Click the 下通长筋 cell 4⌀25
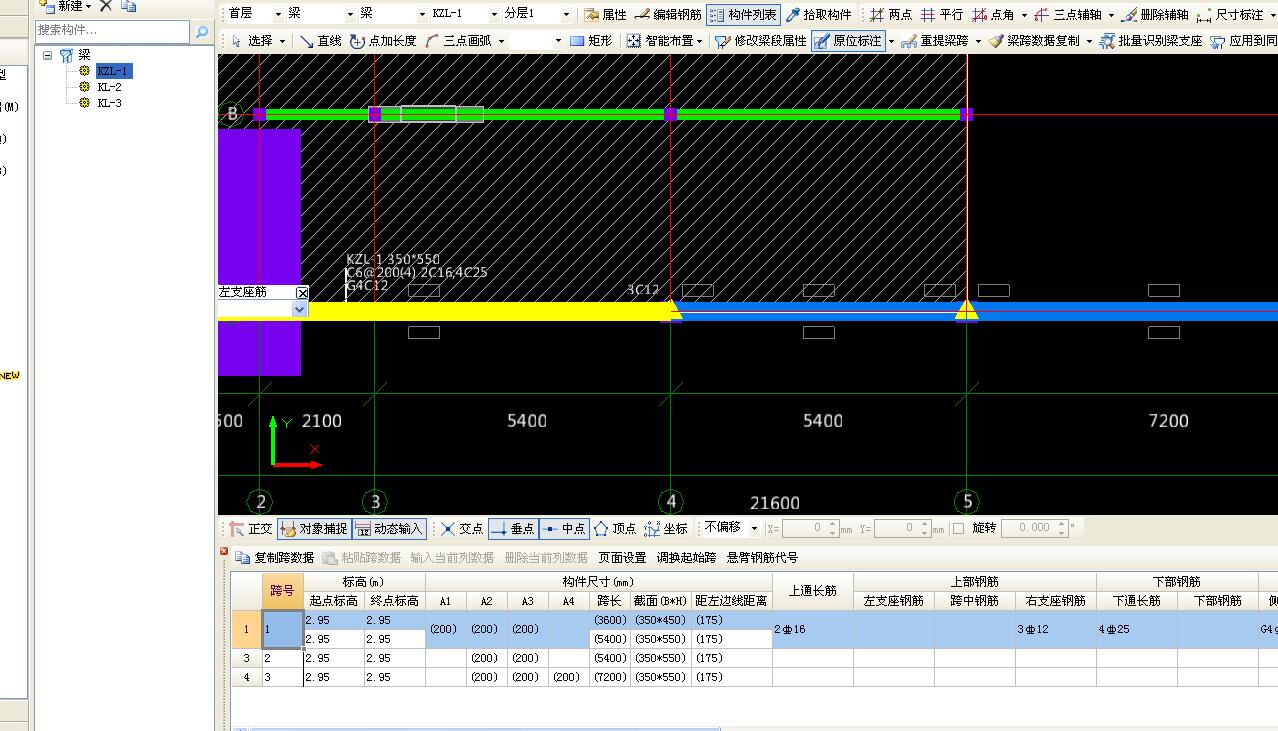1278x731 pixels. click(x=1137, y=629)
